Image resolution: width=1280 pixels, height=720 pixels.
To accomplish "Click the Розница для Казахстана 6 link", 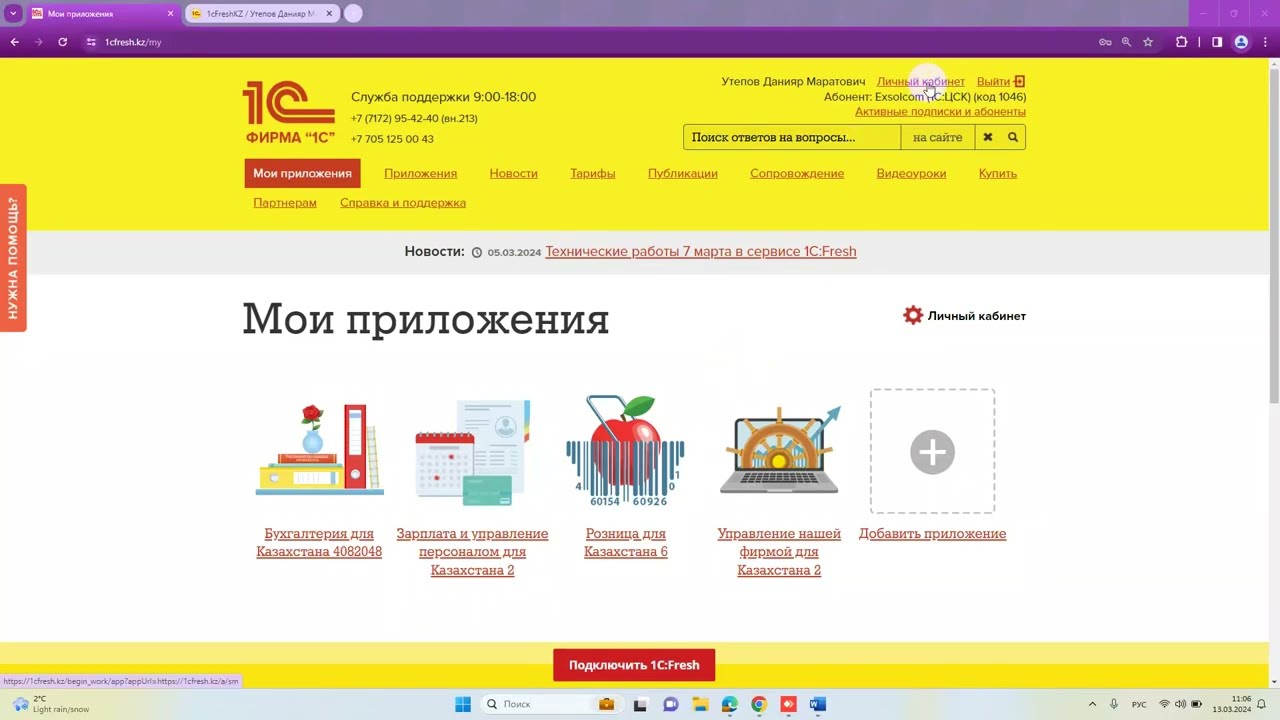I will (x=626, y=542).
